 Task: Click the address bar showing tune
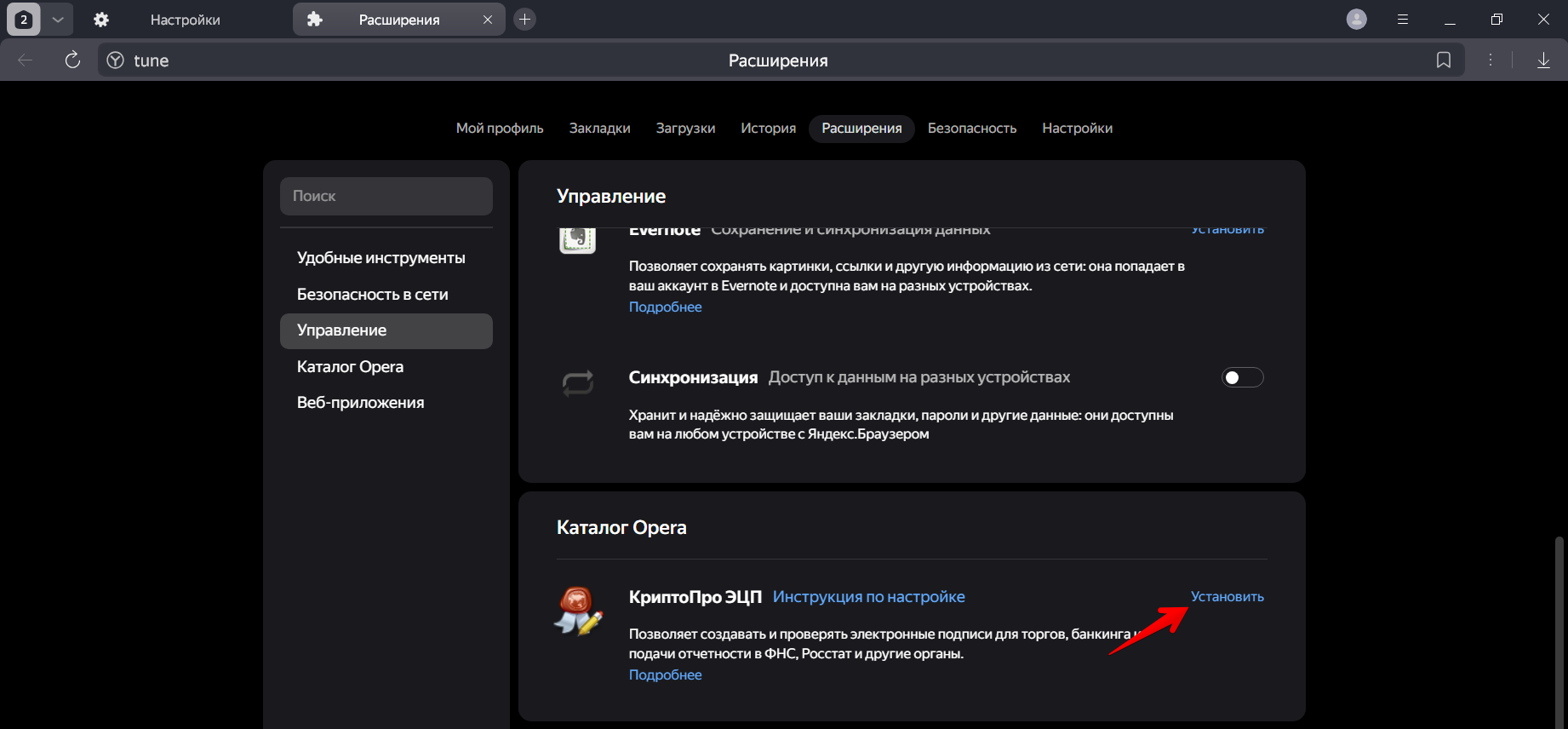click(781, 60)
